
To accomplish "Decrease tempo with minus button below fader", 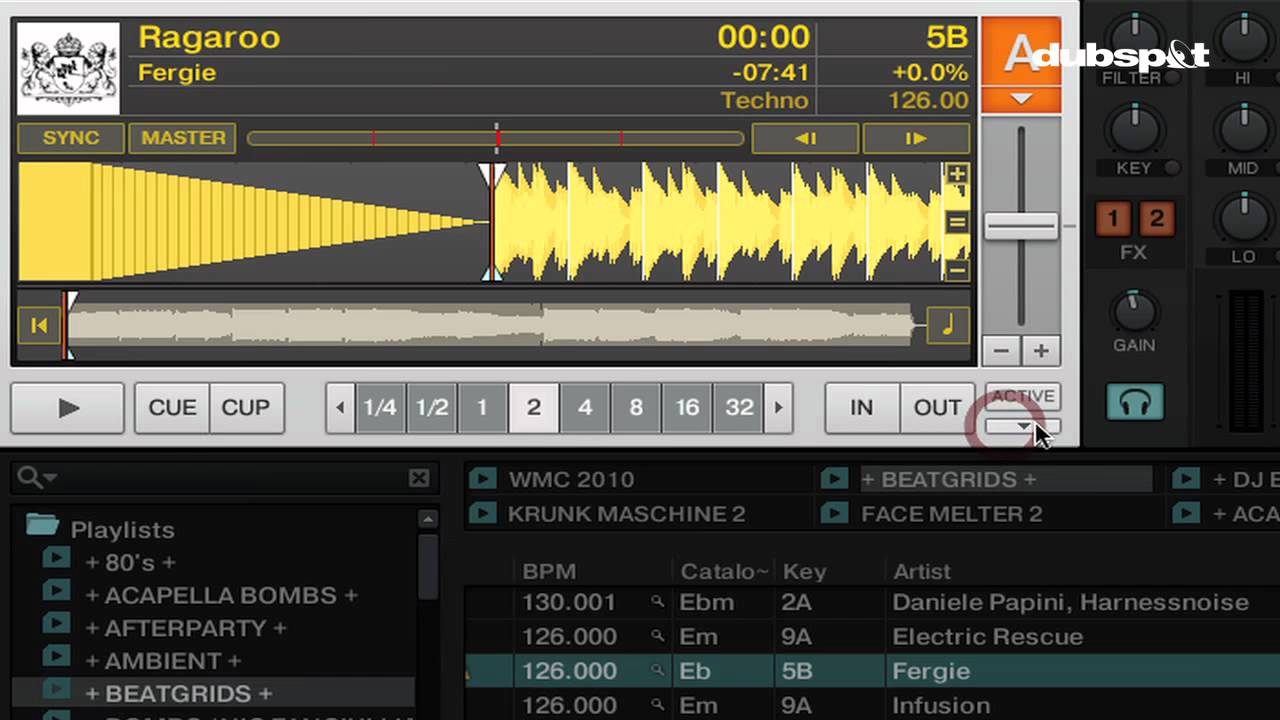I will click(1001, 350).
